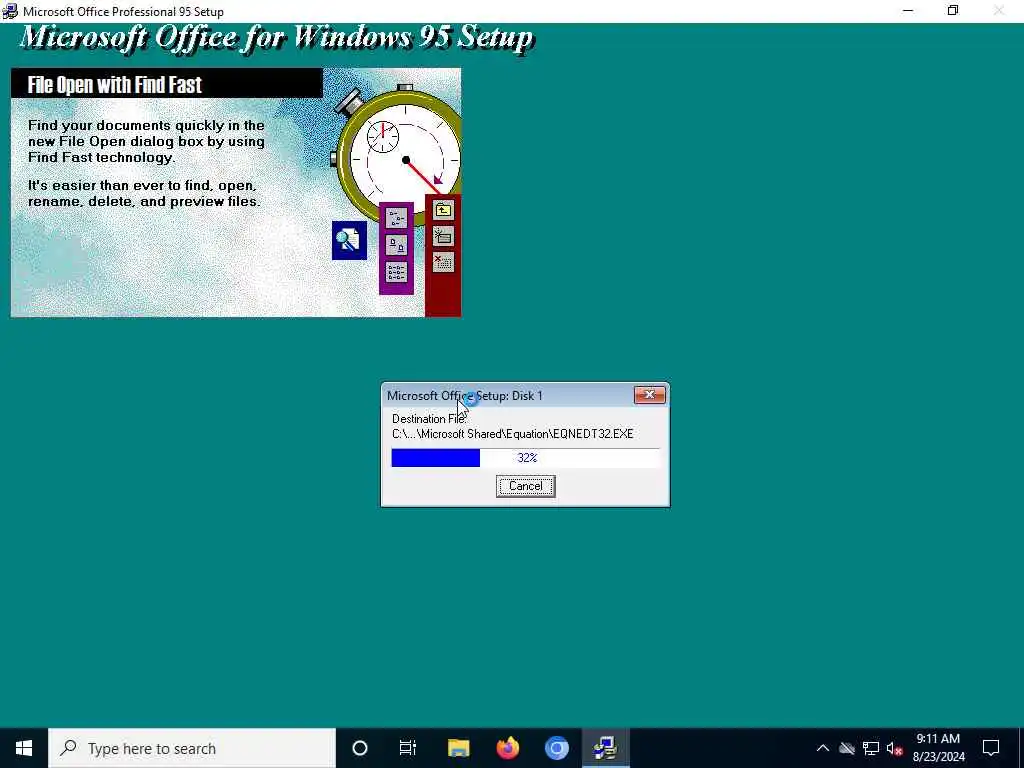
Task: Minimize the Office Professional 95 Setup window
Action: coord(908,11)
